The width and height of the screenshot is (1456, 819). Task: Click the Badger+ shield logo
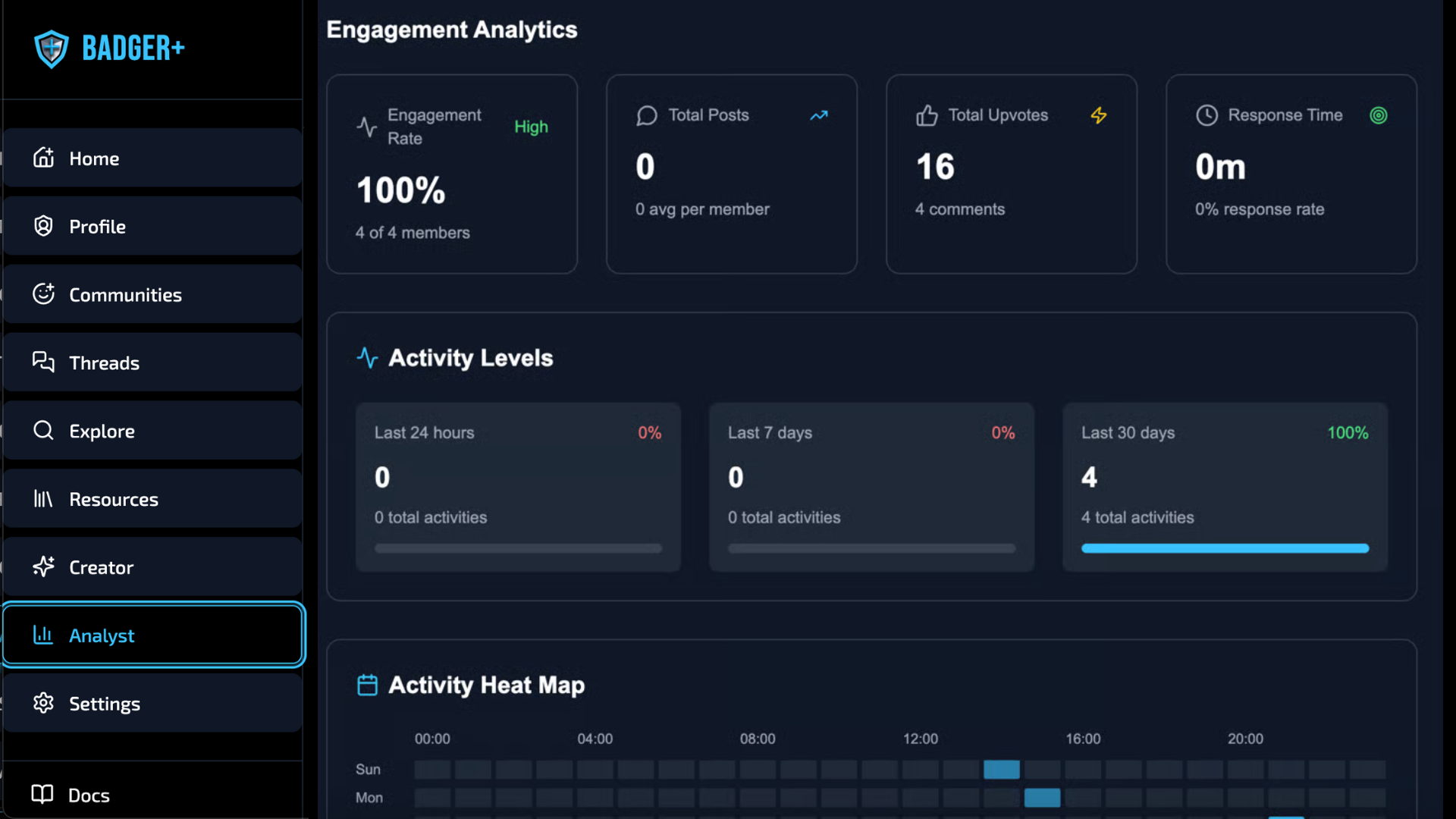tap(50, 48)
